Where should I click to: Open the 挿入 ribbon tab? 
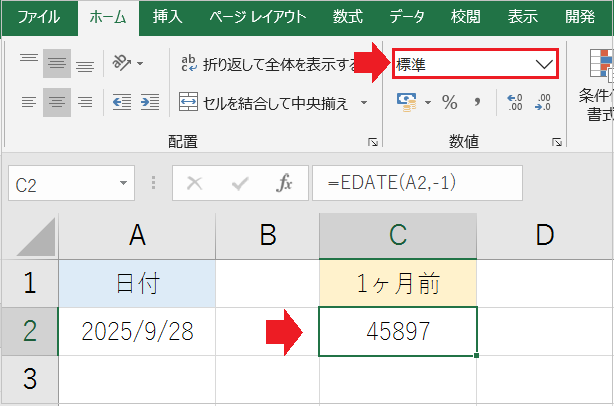pyautogui.click(x=167, y=17)
